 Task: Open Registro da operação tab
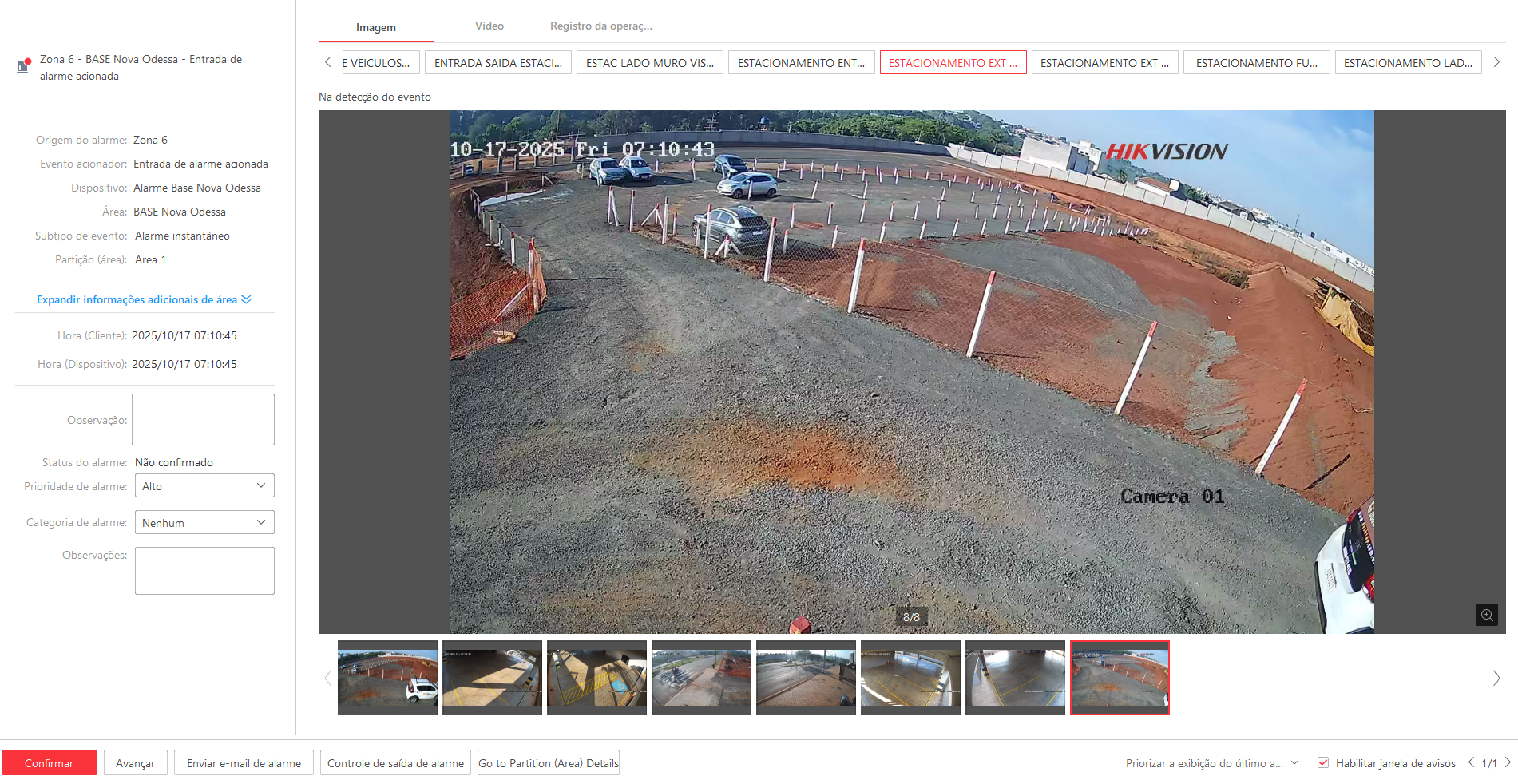(600, 26)
